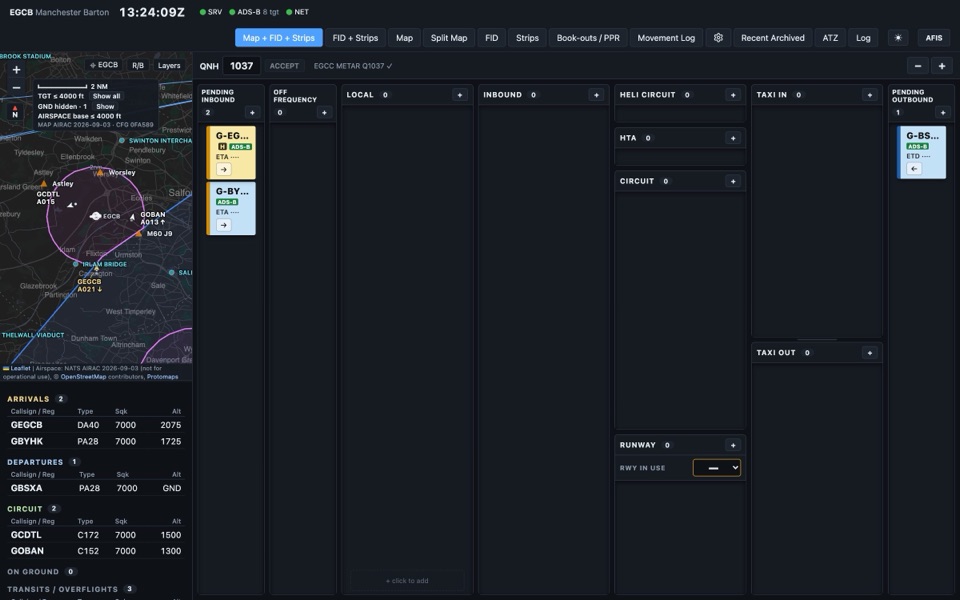This screenshot has width=960, height=600.
Task: Add a strip to the Runway bay
Action: click(733, 445)
